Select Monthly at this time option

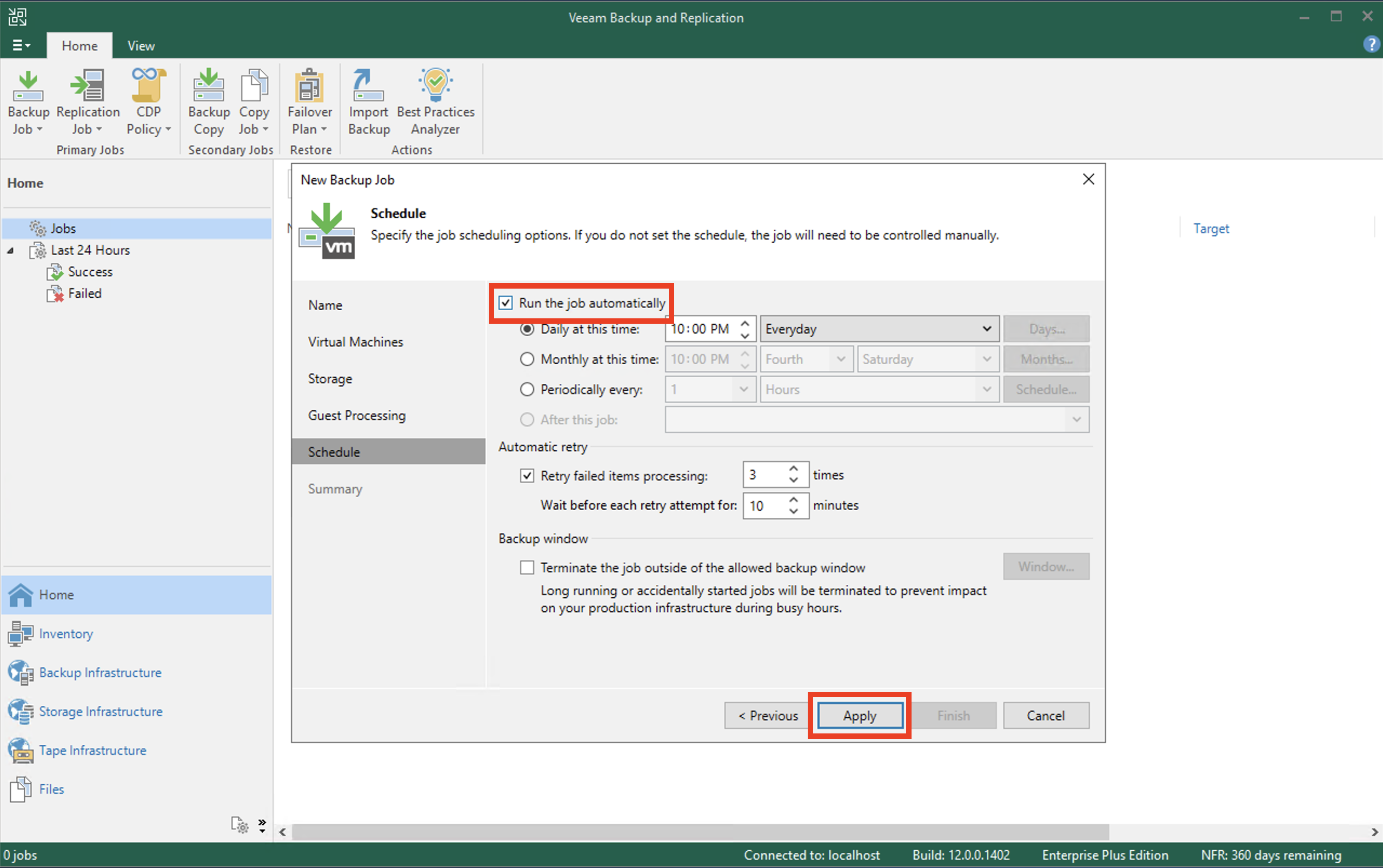tap(527, 359)
